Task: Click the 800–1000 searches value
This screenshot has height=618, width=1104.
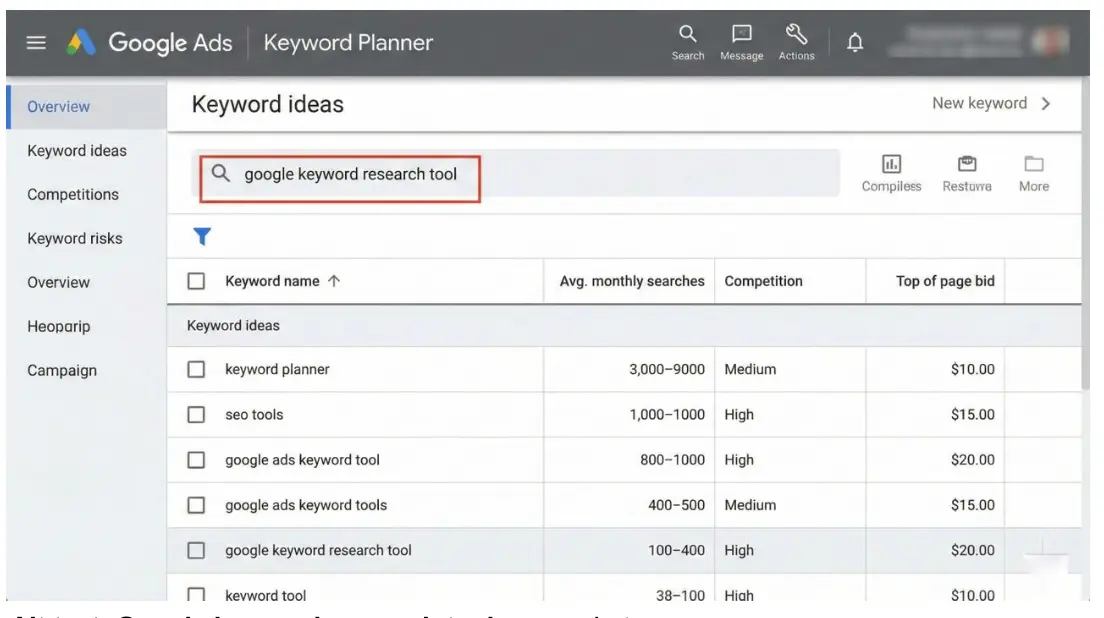Action: (672, 460)
